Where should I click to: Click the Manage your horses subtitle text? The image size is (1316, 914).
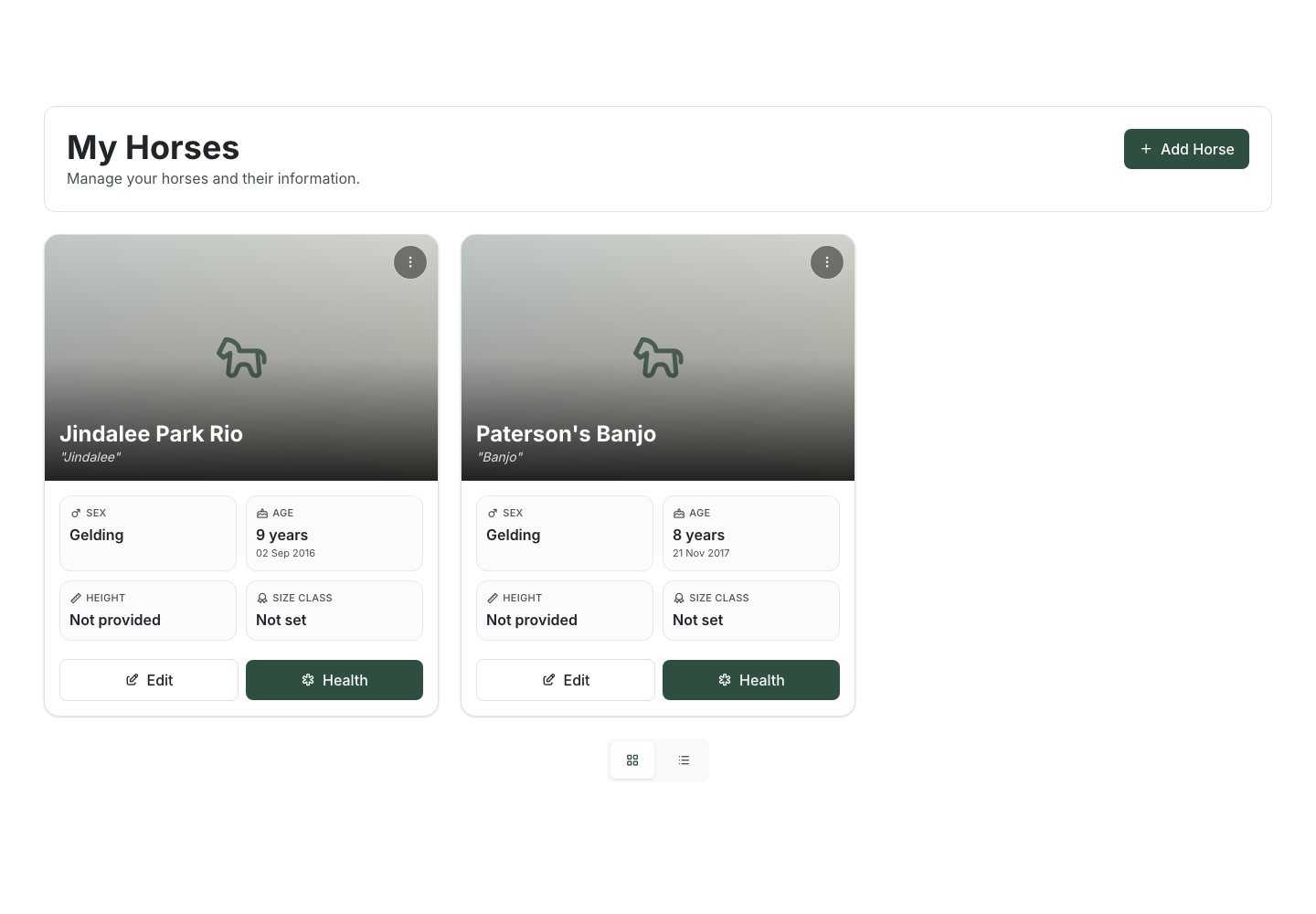[214, 178]
